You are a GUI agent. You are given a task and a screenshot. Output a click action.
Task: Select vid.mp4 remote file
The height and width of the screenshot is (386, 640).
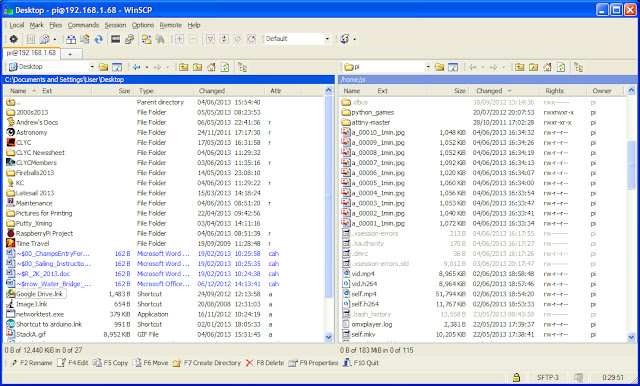(x=363, y=274)
